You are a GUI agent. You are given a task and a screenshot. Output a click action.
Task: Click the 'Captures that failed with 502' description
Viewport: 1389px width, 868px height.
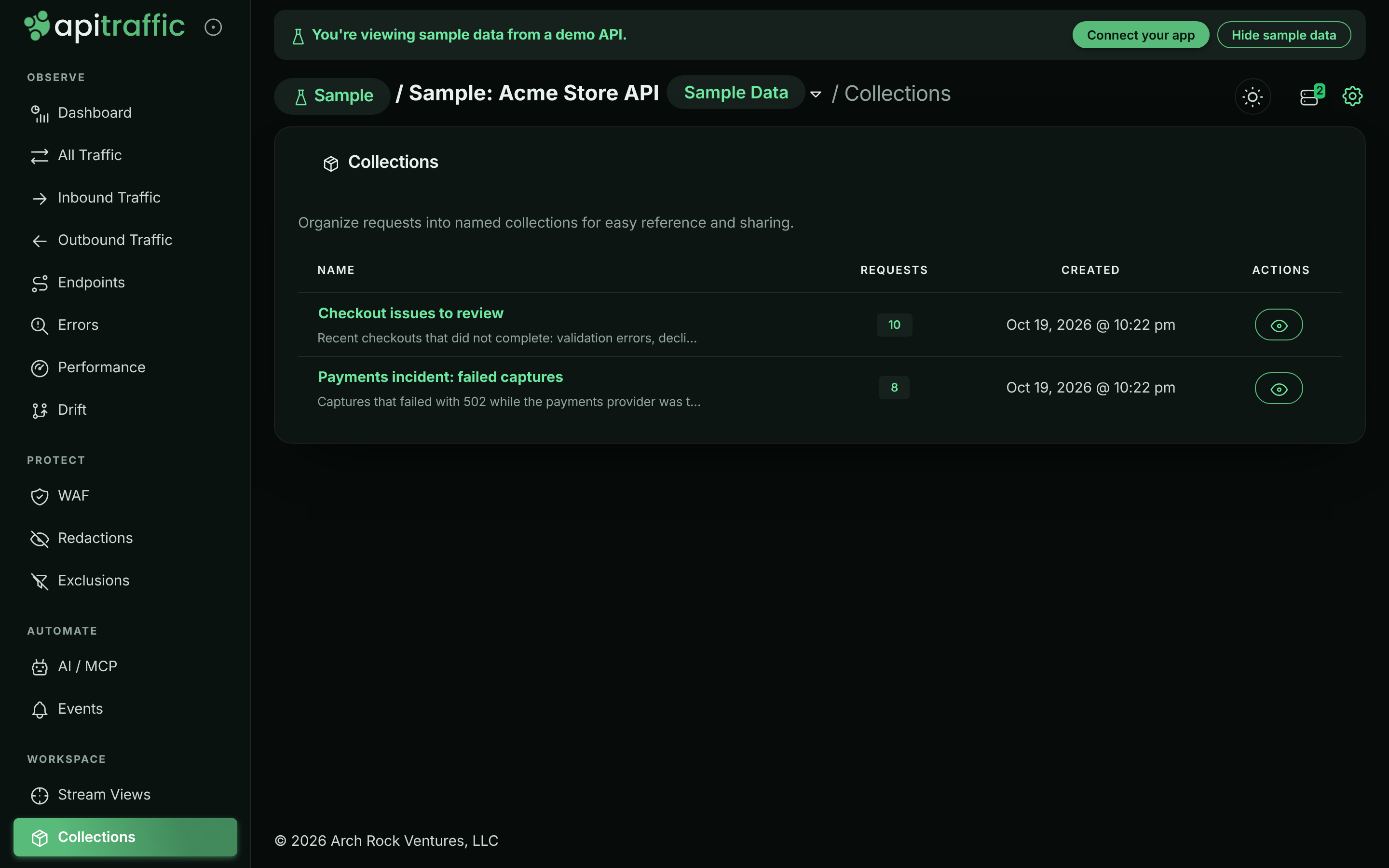(x=509, y=402)
